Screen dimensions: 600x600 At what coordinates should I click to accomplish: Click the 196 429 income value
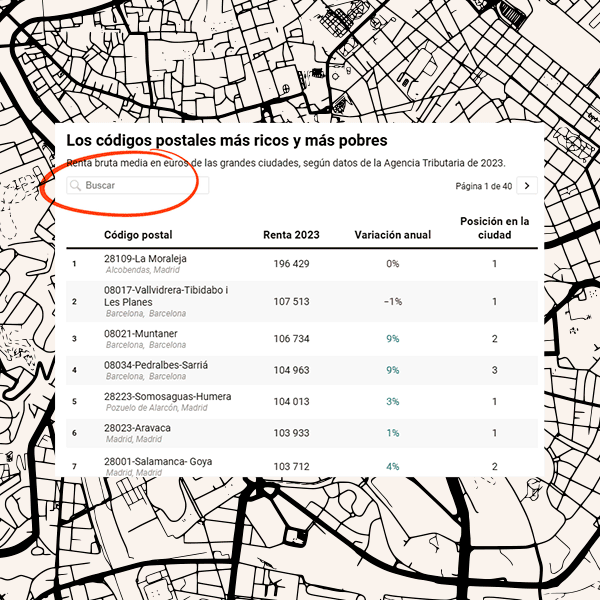pyautogui.click(x=291, y=264)
